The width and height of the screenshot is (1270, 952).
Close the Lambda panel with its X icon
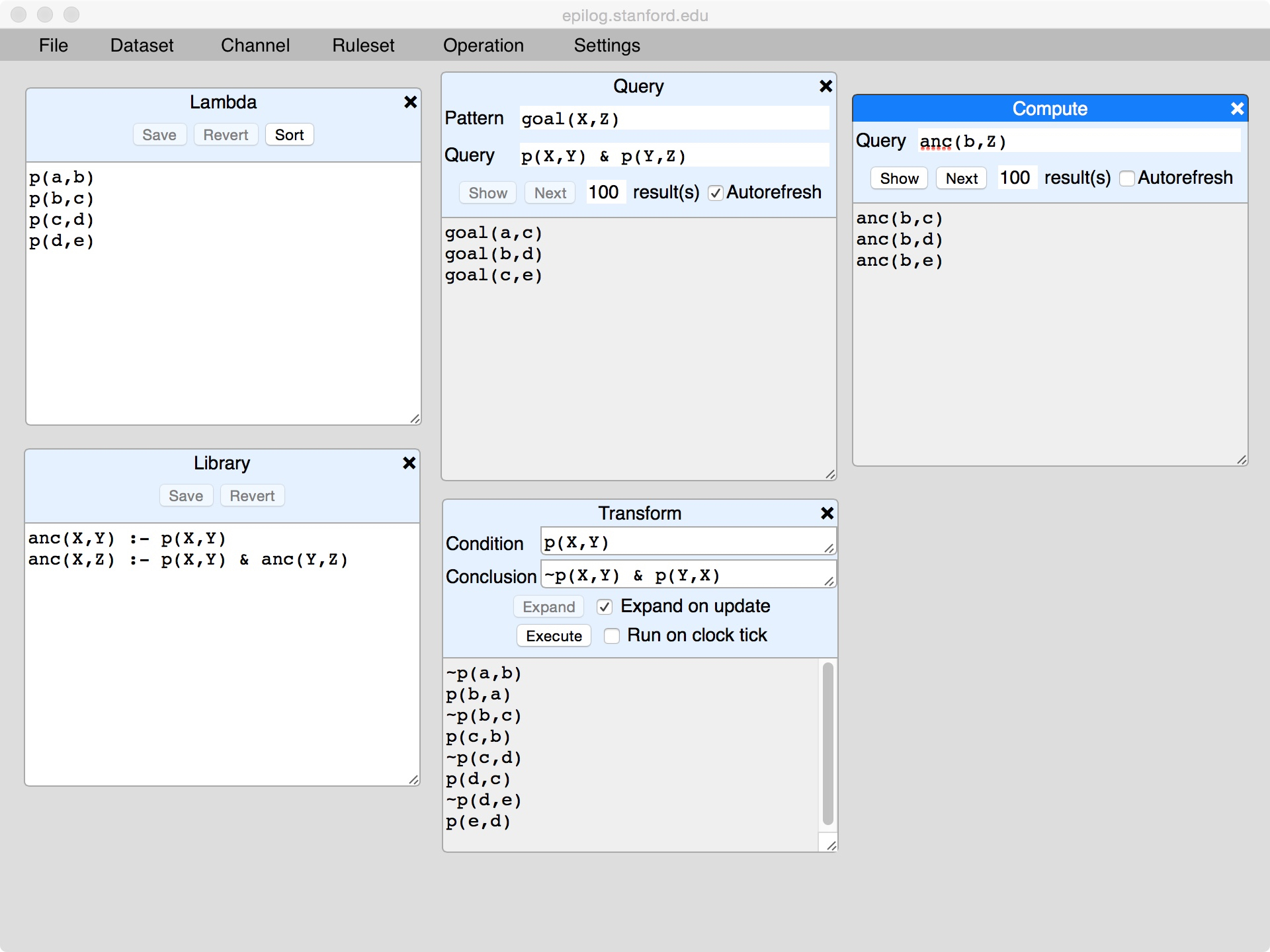point(410,102)
